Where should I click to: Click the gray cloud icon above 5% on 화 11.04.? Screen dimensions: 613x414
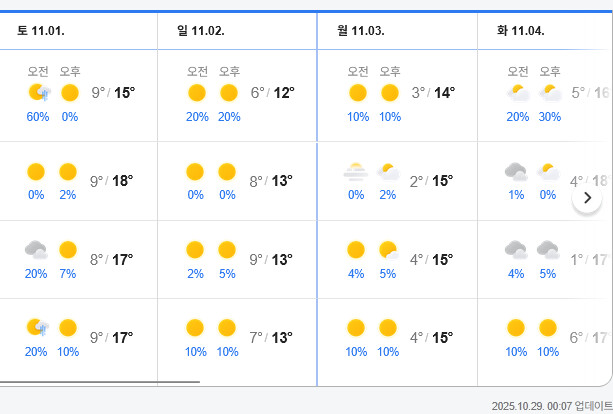(x=548, y=250)
